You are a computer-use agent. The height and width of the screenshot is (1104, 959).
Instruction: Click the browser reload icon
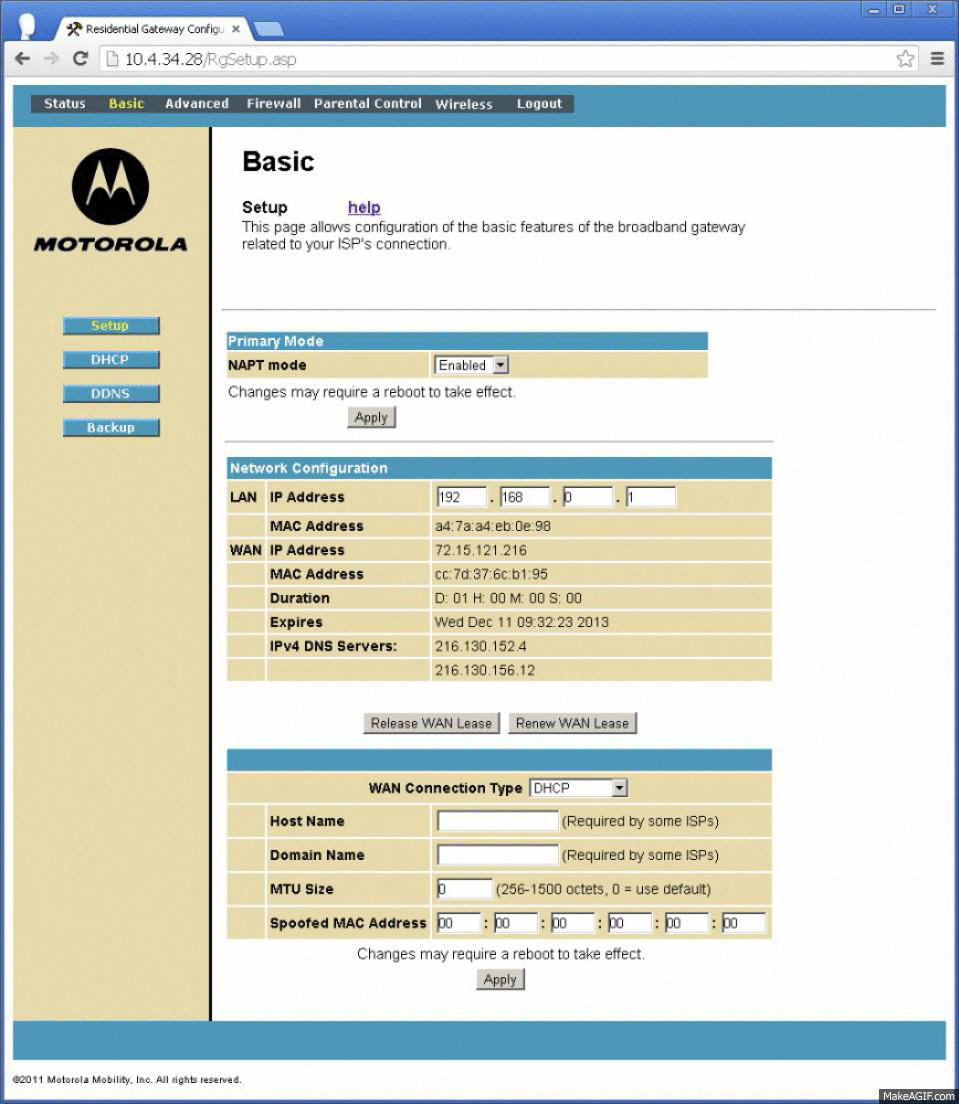pyautogui.click(x=81, y=59)
